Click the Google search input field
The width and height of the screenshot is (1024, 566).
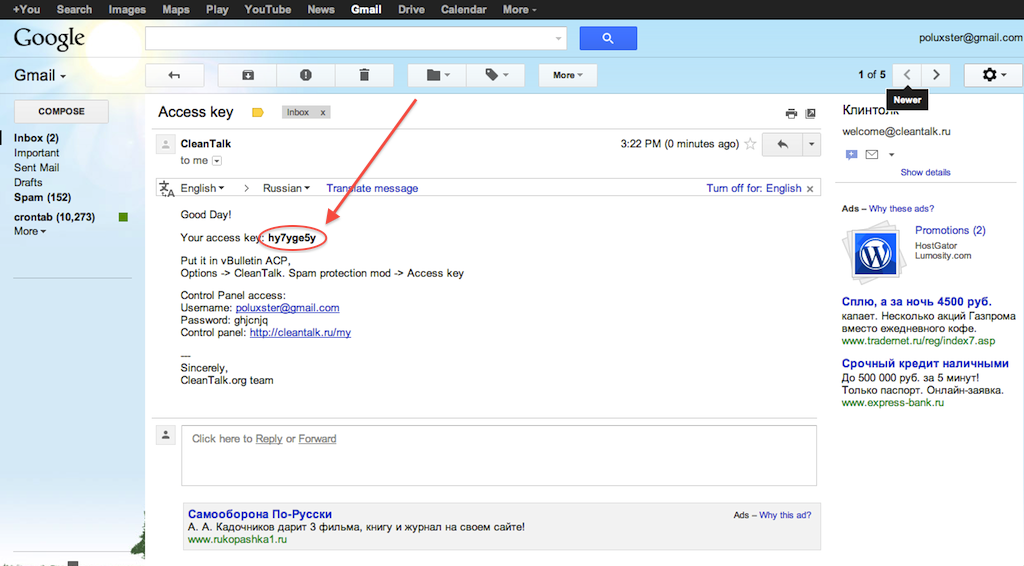click(x=350, y=38)
